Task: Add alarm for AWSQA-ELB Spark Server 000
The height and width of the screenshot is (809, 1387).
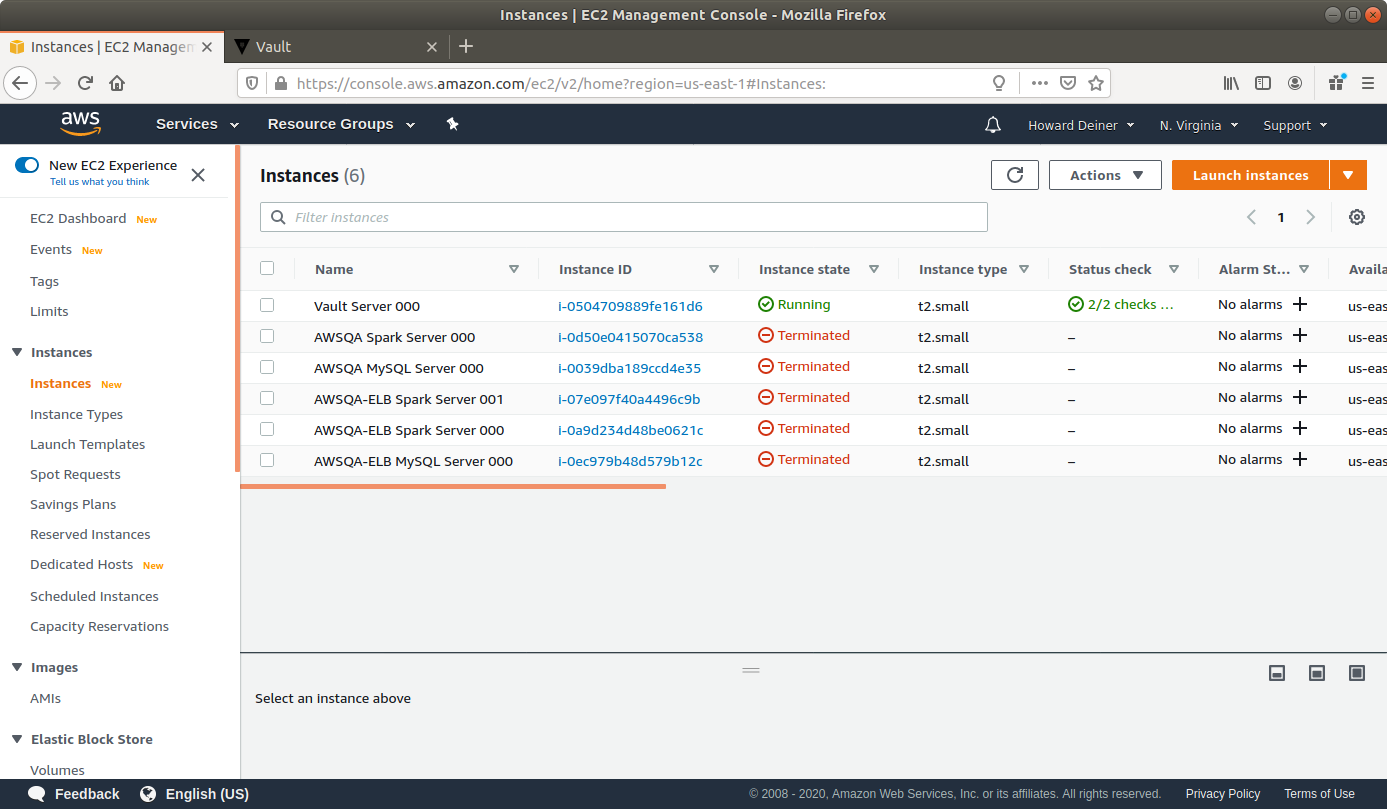Action: pos(1300,429)
